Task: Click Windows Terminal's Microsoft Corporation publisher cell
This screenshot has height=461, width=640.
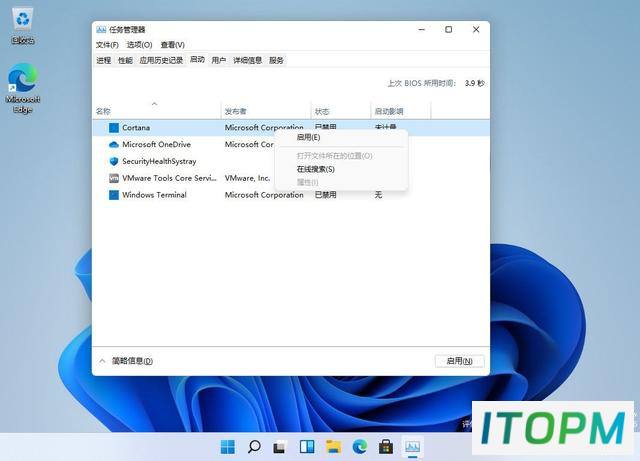Action: 264,195
